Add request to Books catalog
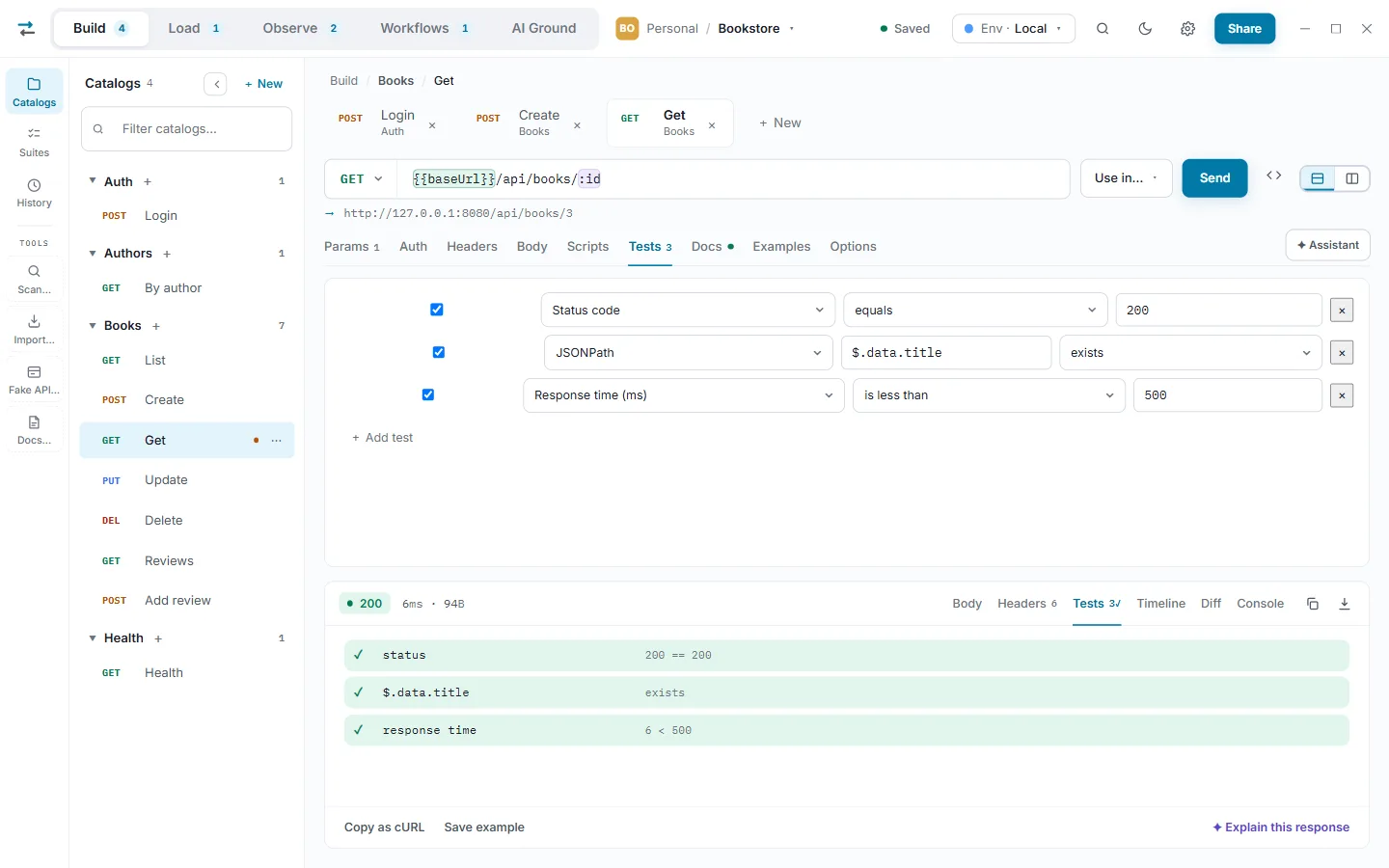The height and width of the screenshot is (868, 1389). click(156, 326)
